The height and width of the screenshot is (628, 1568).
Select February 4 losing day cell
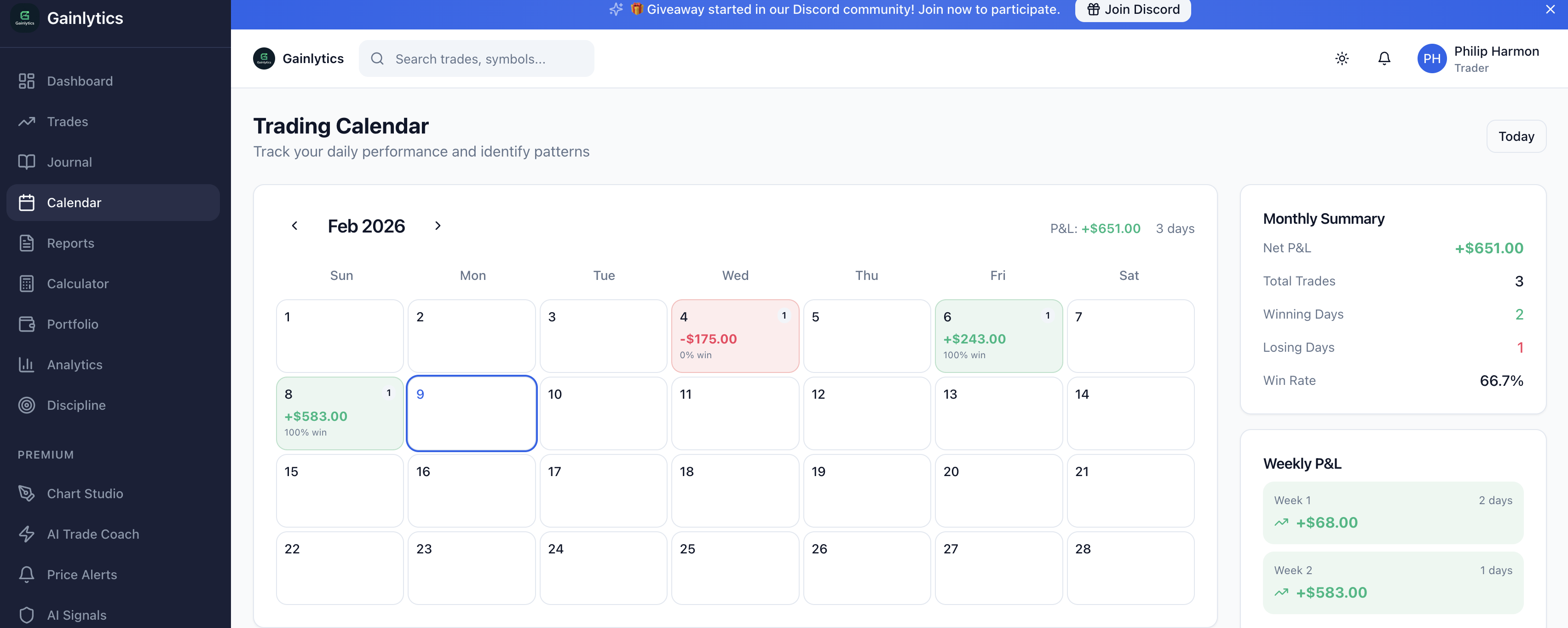[735, 336]
